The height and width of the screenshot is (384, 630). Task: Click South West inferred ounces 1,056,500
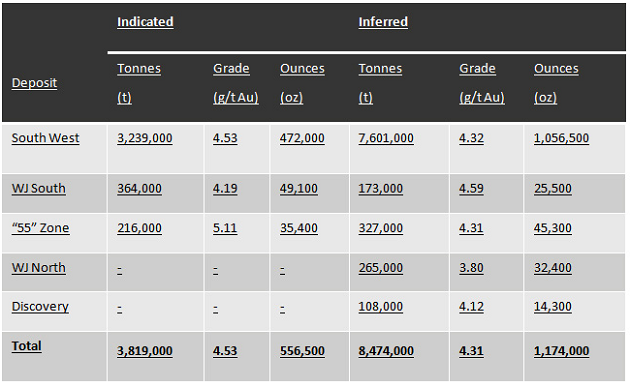point(561,138)
